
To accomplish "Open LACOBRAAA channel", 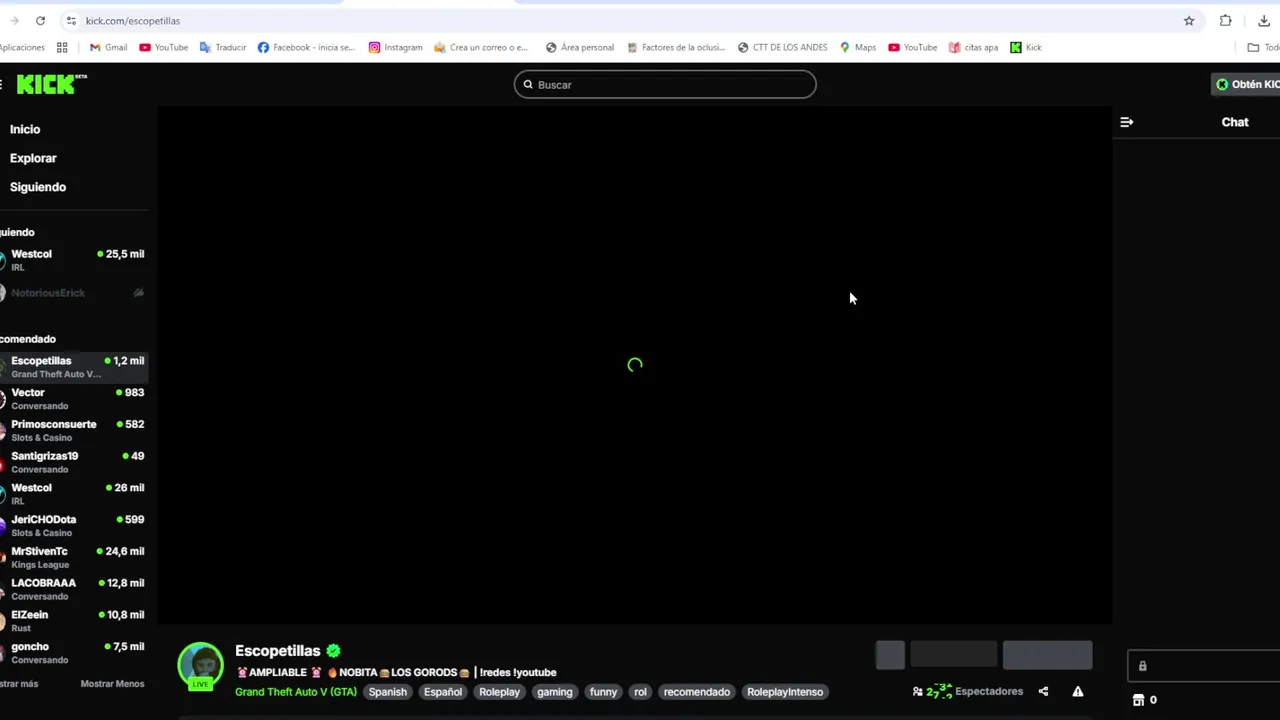I will click(x=74, y=589).
